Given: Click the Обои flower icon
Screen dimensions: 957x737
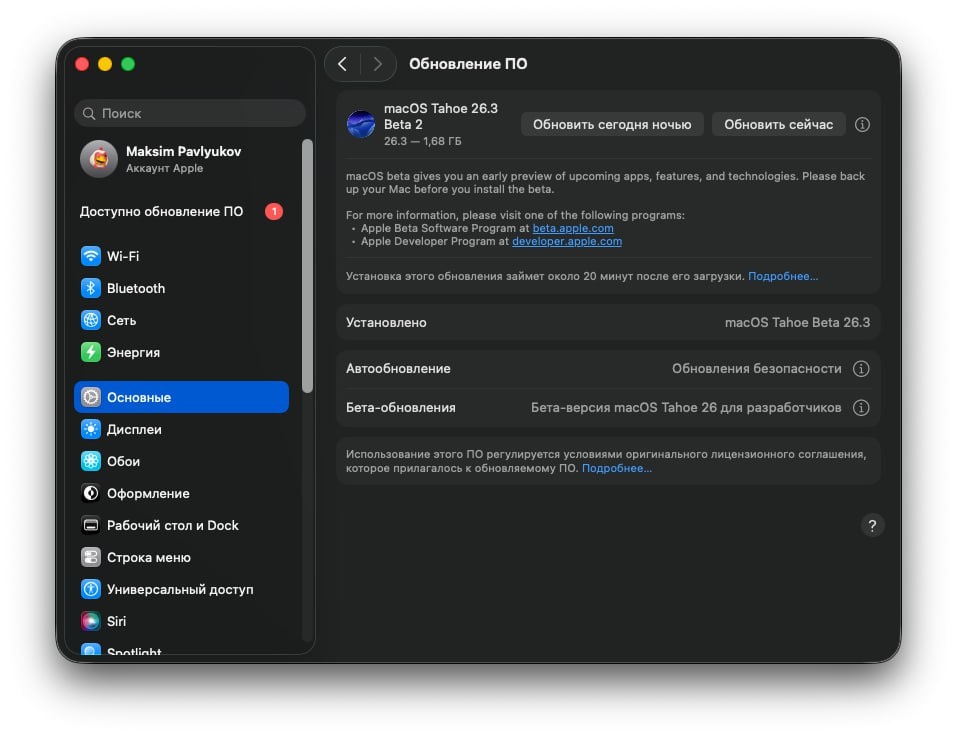Looking at the screenshot, I should [x=91, y=461].
